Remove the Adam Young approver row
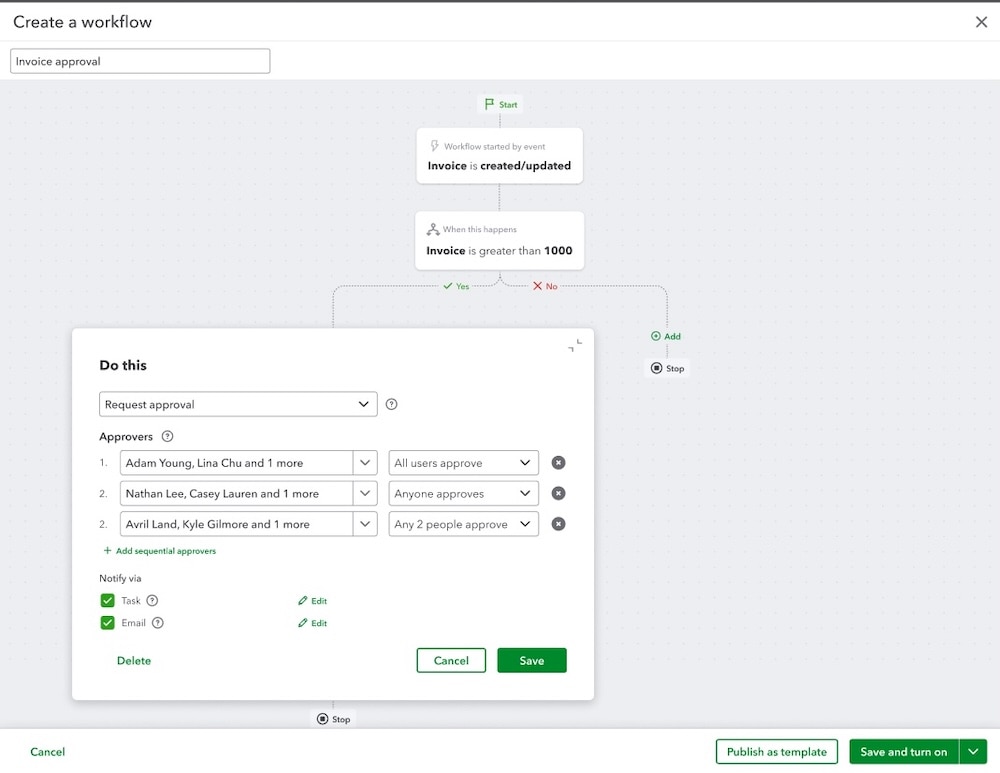Viewport: 1000px width, 773px height. [x=558, y=462]
